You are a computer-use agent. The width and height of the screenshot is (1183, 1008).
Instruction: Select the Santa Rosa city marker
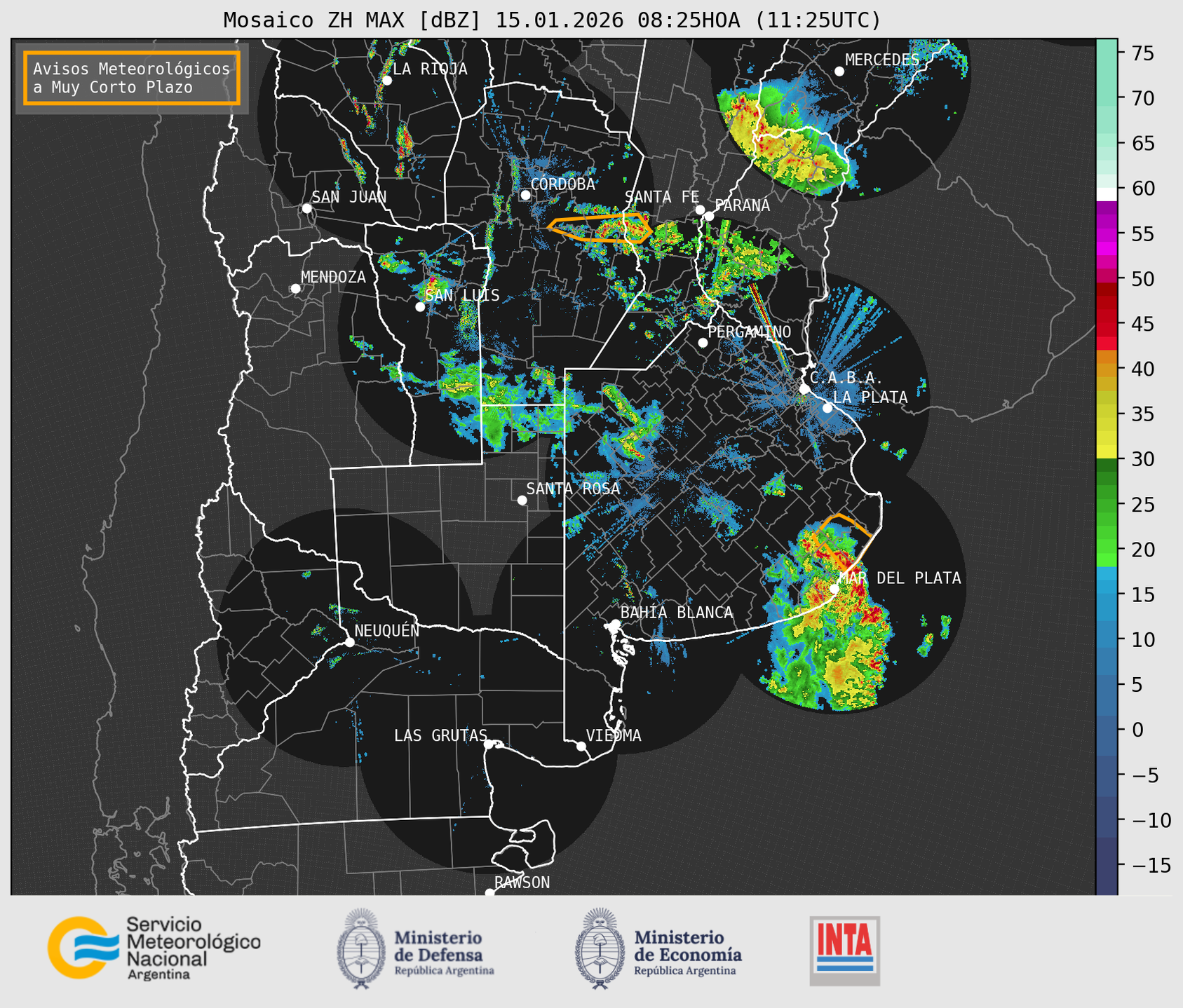point(522,500)
